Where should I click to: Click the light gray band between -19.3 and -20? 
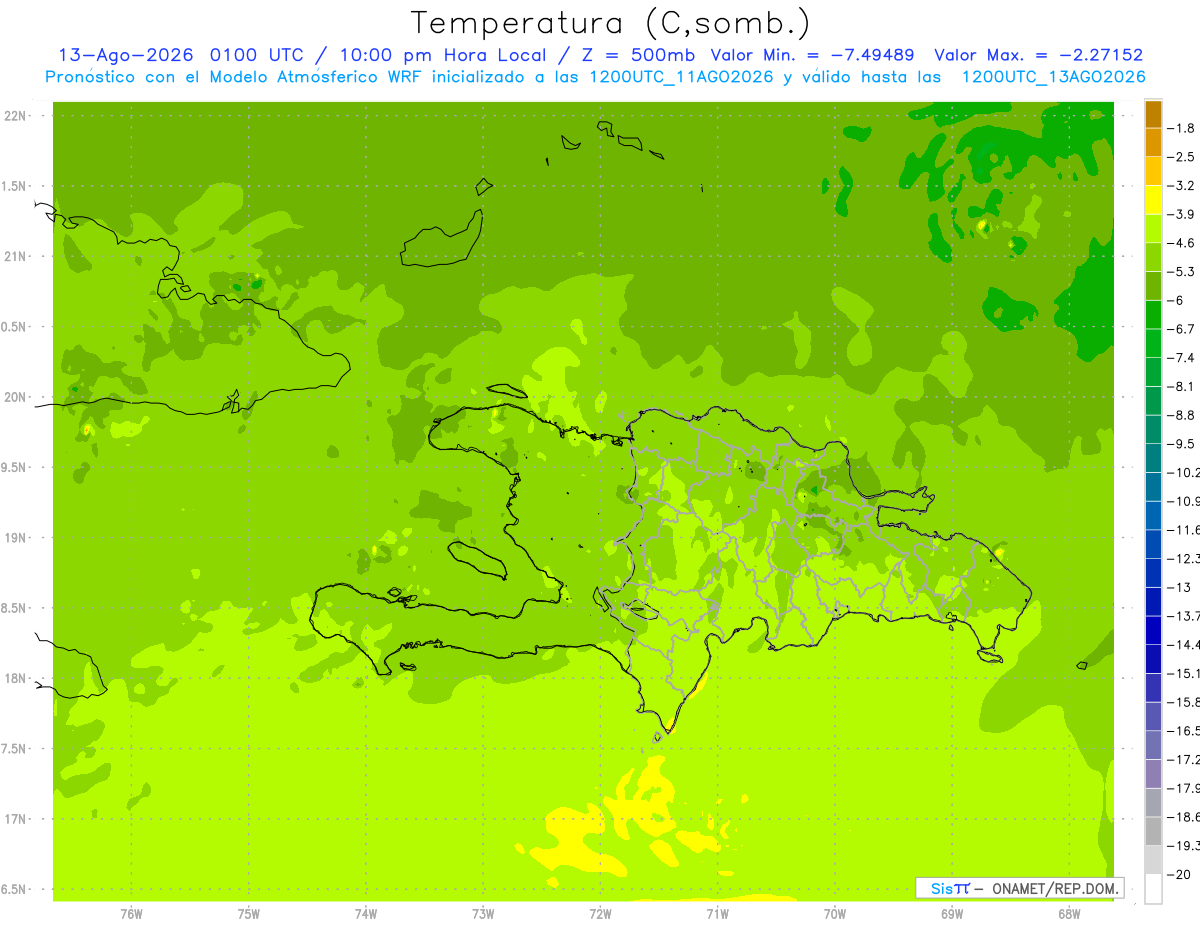point(1153,860)
